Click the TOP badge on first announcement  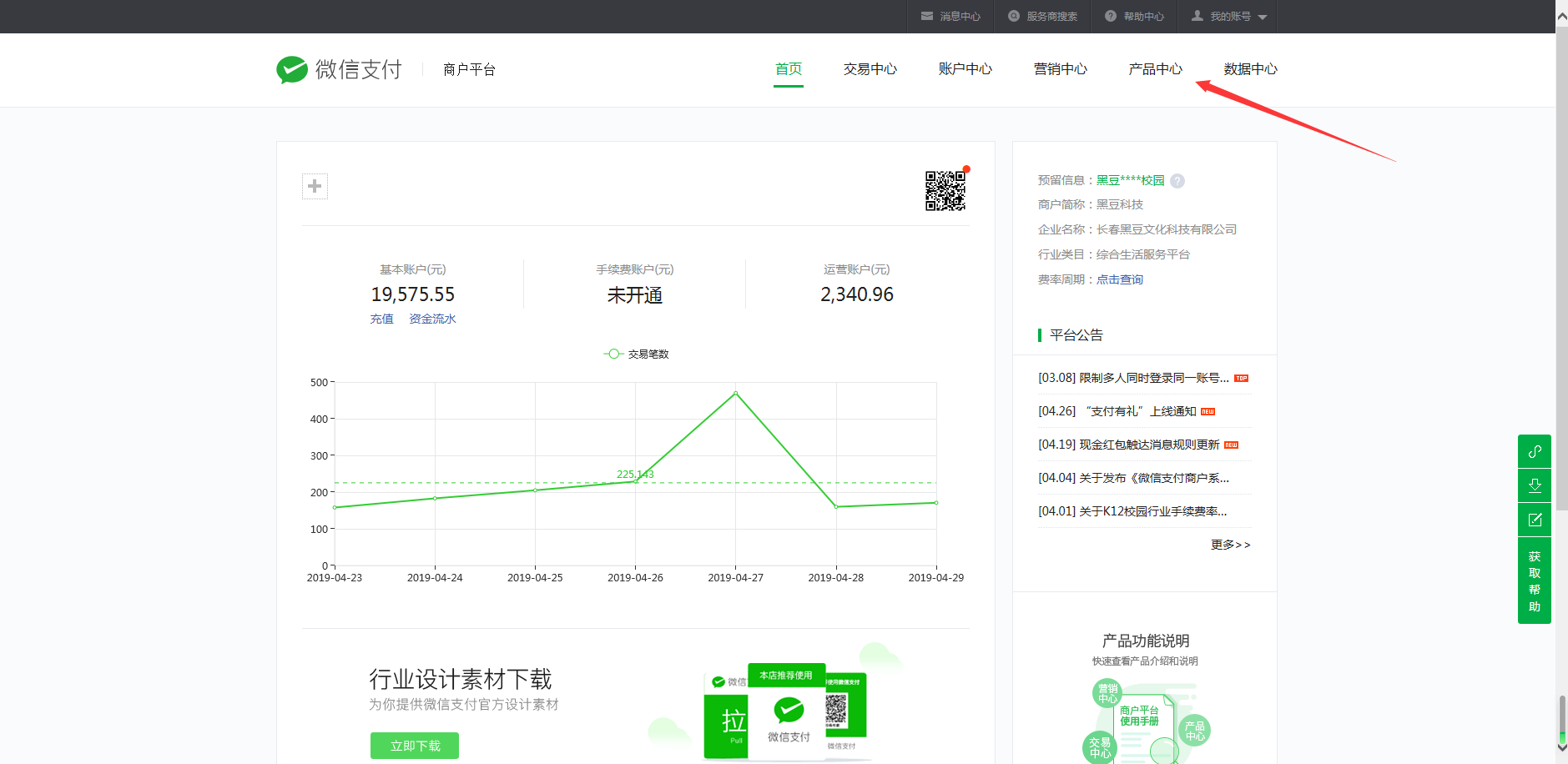pos(1241,378)
